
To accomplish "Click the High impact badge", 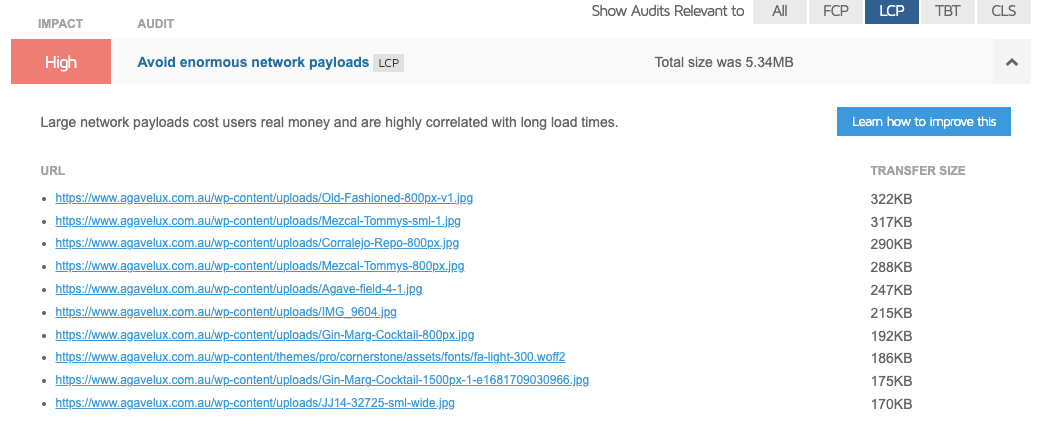I will 61,62.
